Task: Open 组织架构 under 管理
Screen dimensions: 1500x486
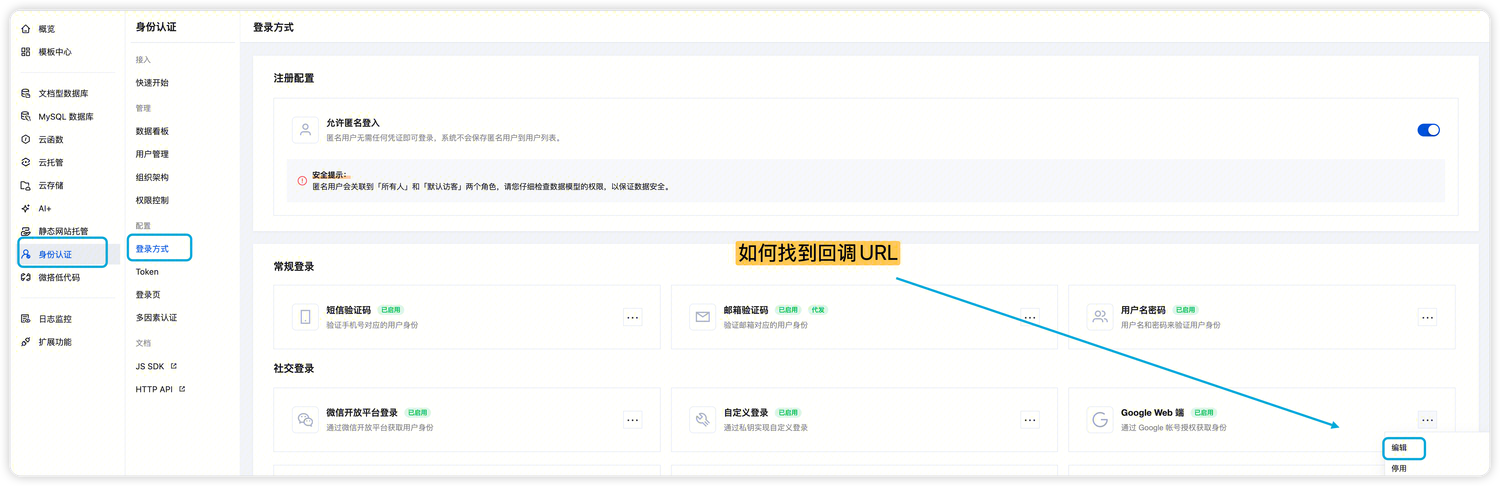Action: [x=152, y=177]
